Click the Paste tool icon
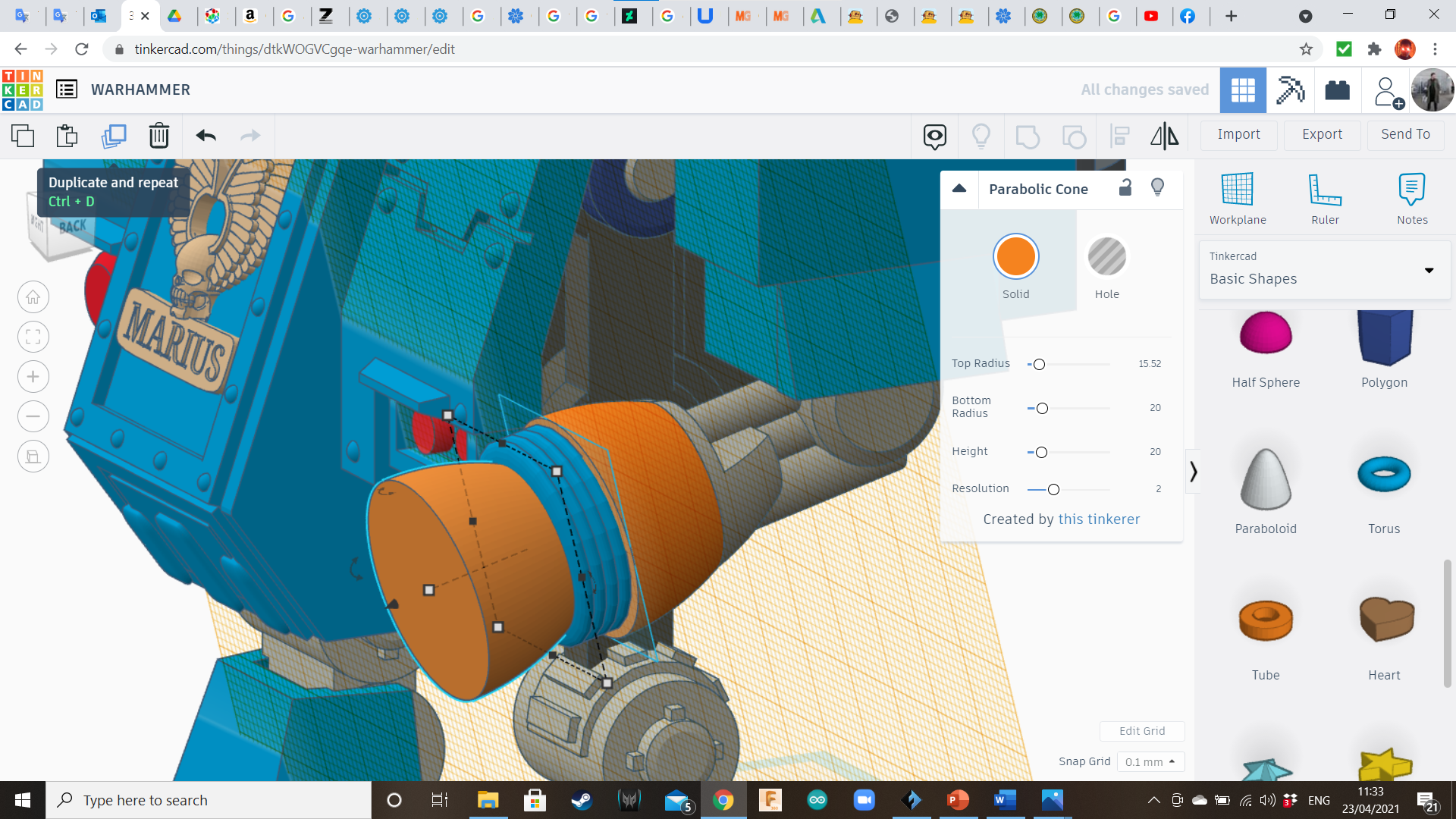1456x819 pixels. [x=67, y=136]
